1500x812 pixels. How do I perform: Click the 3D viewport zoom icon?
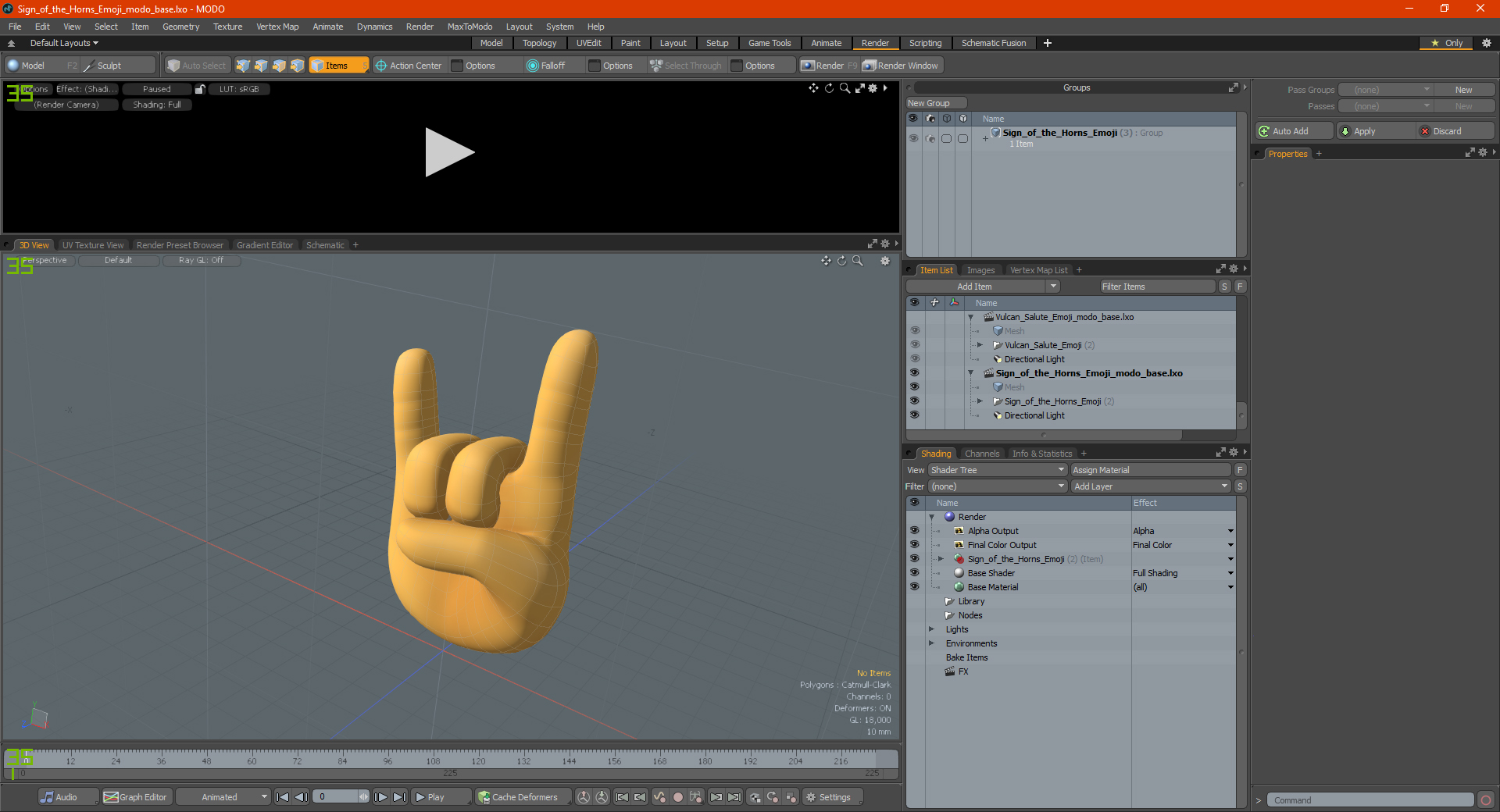pos(857,261)
